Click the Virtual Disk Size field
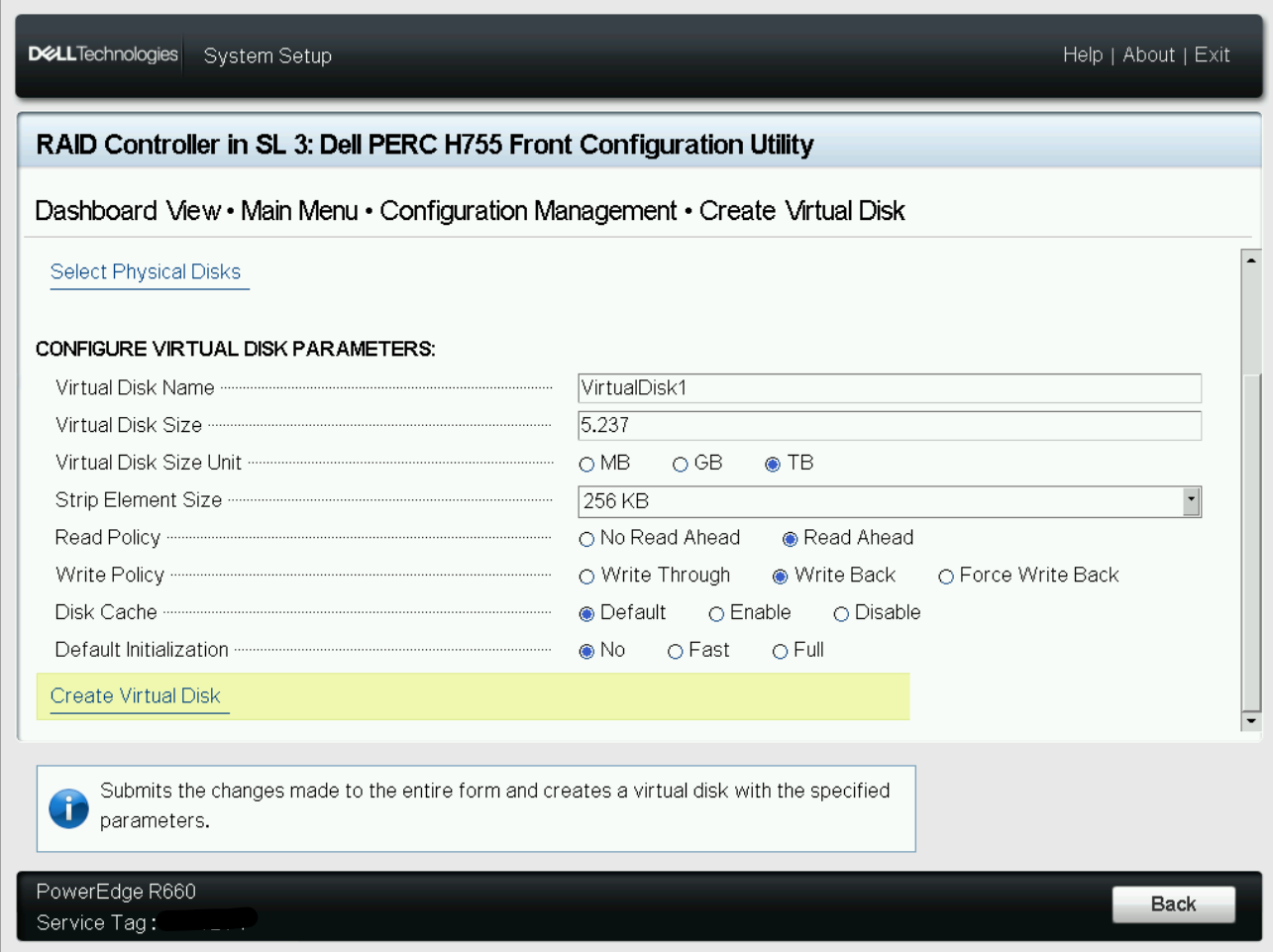The height and width of the screenshot is (952, 1273). pyautogui.click(x=890, y=426)
